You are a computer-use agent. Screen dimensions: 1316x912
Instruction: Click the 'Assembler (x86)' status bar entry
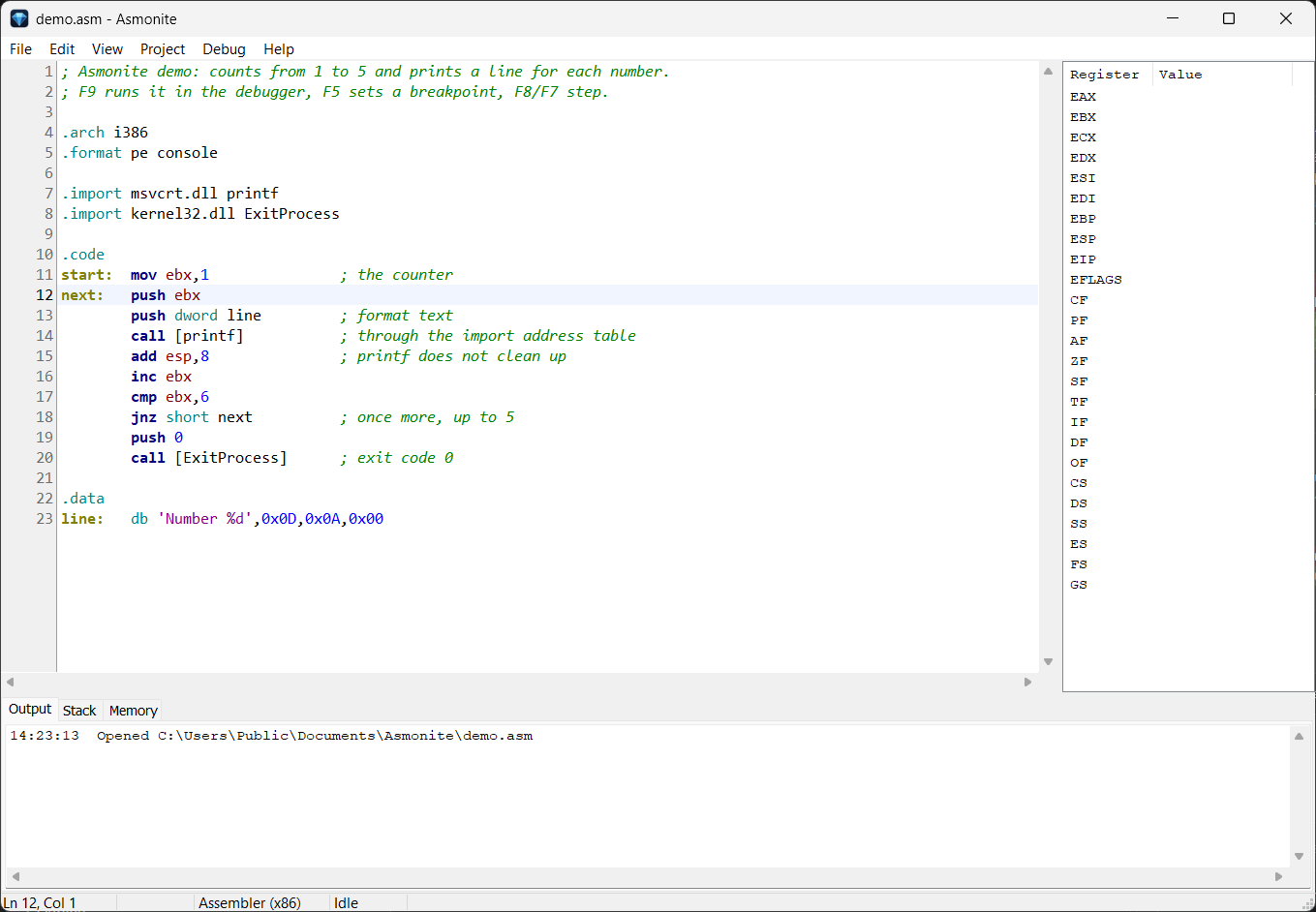[250, 902]
